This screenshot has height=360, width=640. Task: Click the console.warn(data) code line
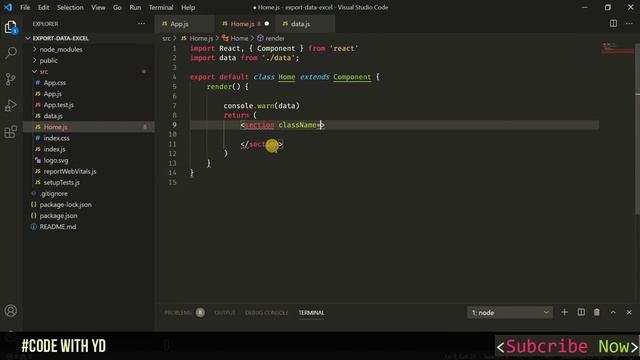tap(261, 106)
